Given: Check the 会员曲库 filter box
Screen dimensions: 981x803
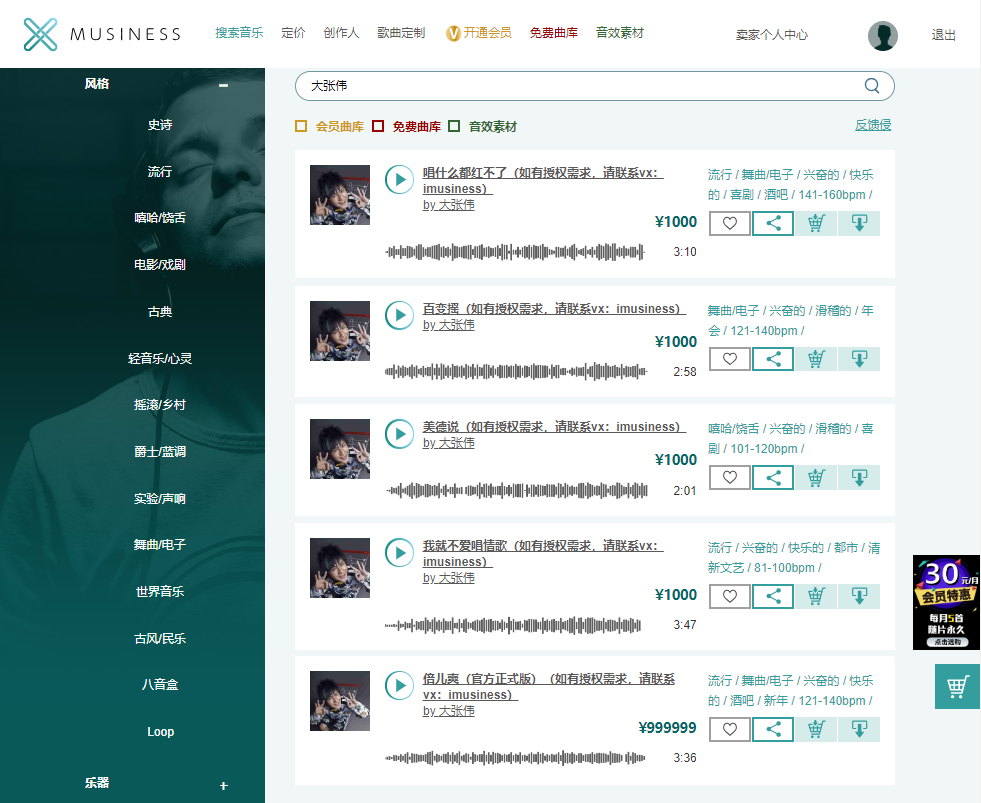Looking at the screenshot, I should pos(301,126).
